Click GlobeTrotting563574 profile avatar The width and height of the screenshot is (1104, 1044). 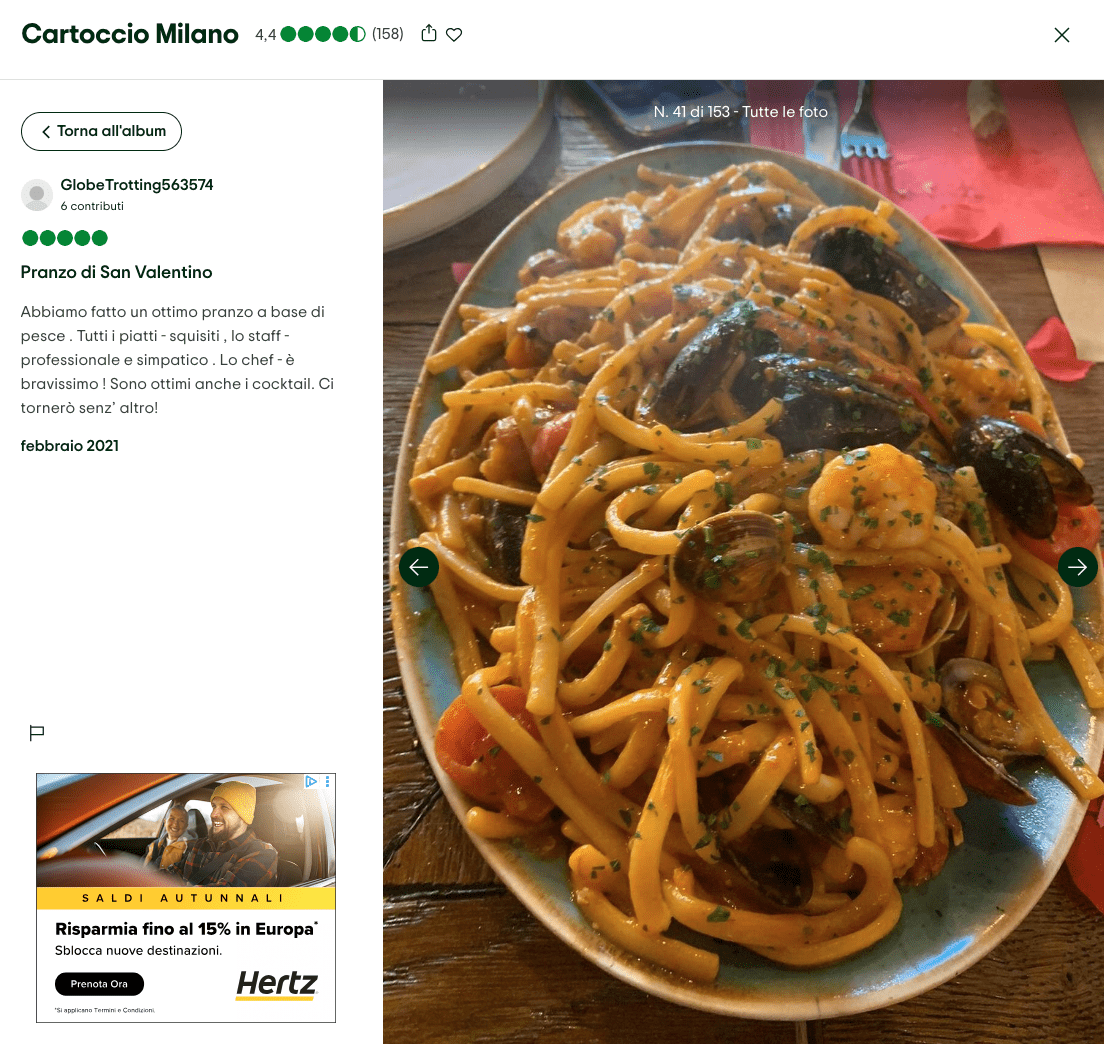tap(37, 194)
